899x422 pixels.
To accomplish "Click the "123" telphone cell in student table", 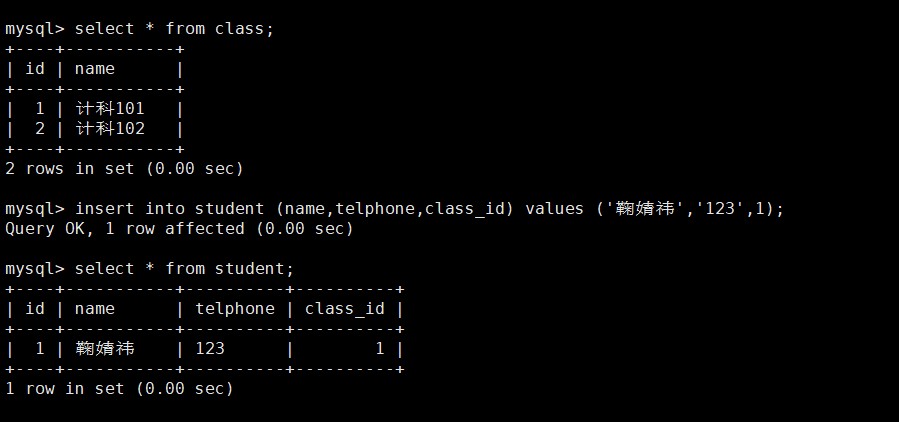I will pyautogui.click(x=210, y=349).
